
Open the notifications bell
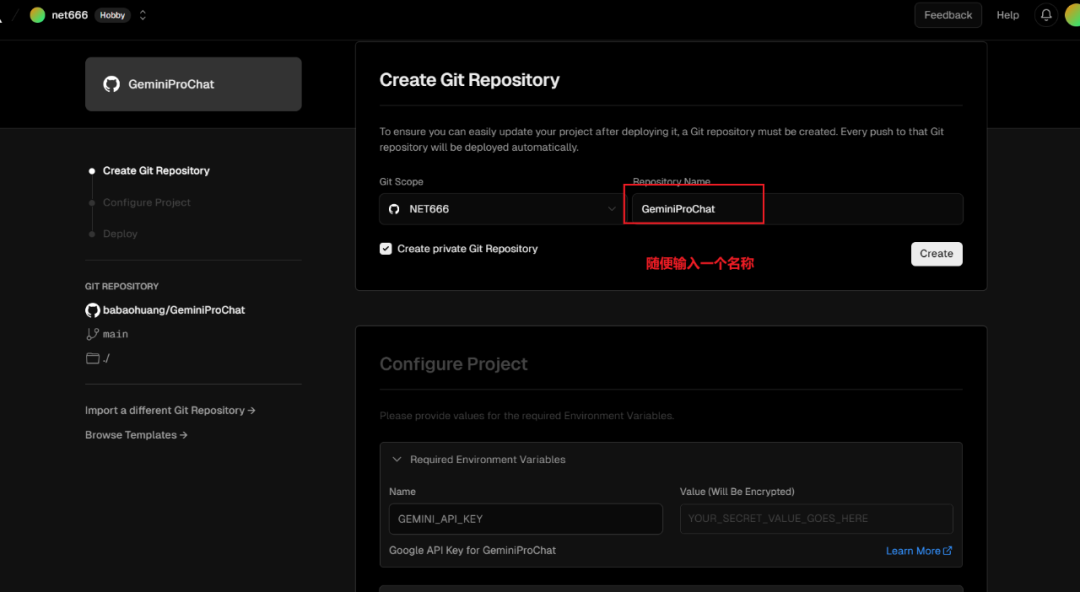point(1046,15)
